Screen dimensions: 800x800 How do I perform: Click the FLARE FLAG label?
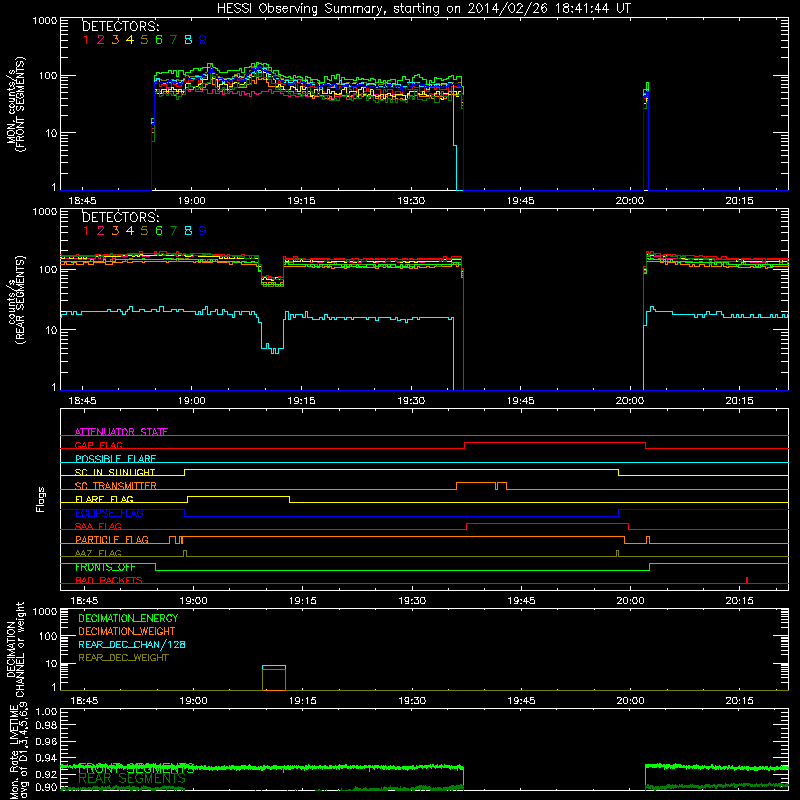click(104, 499)
